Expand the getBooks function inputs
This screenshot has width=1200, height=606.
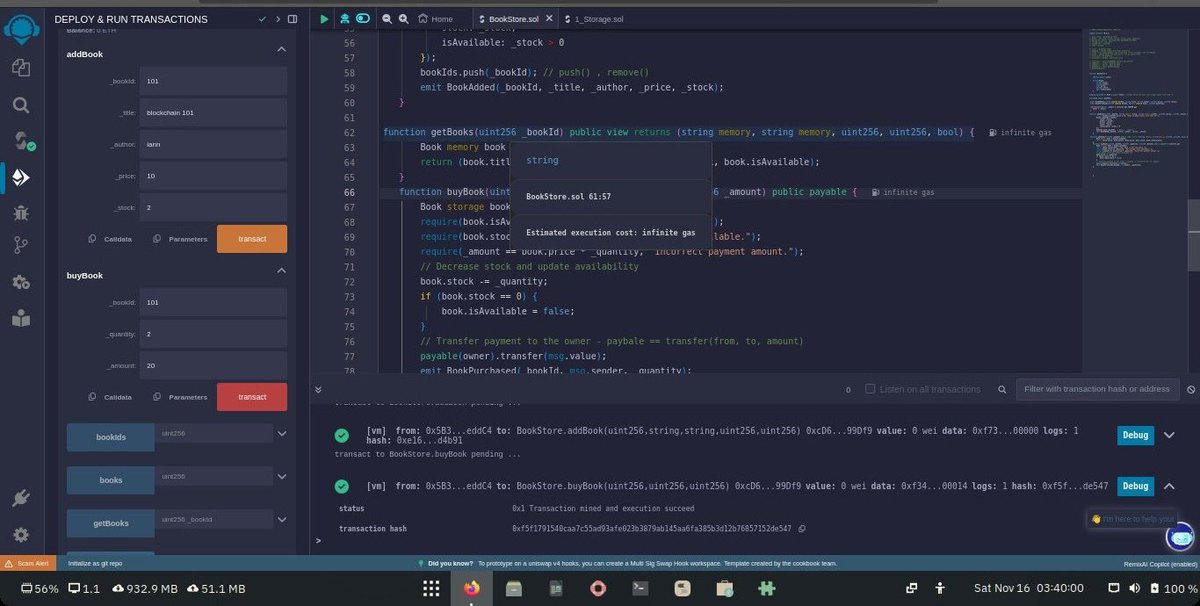pos(281,520)
